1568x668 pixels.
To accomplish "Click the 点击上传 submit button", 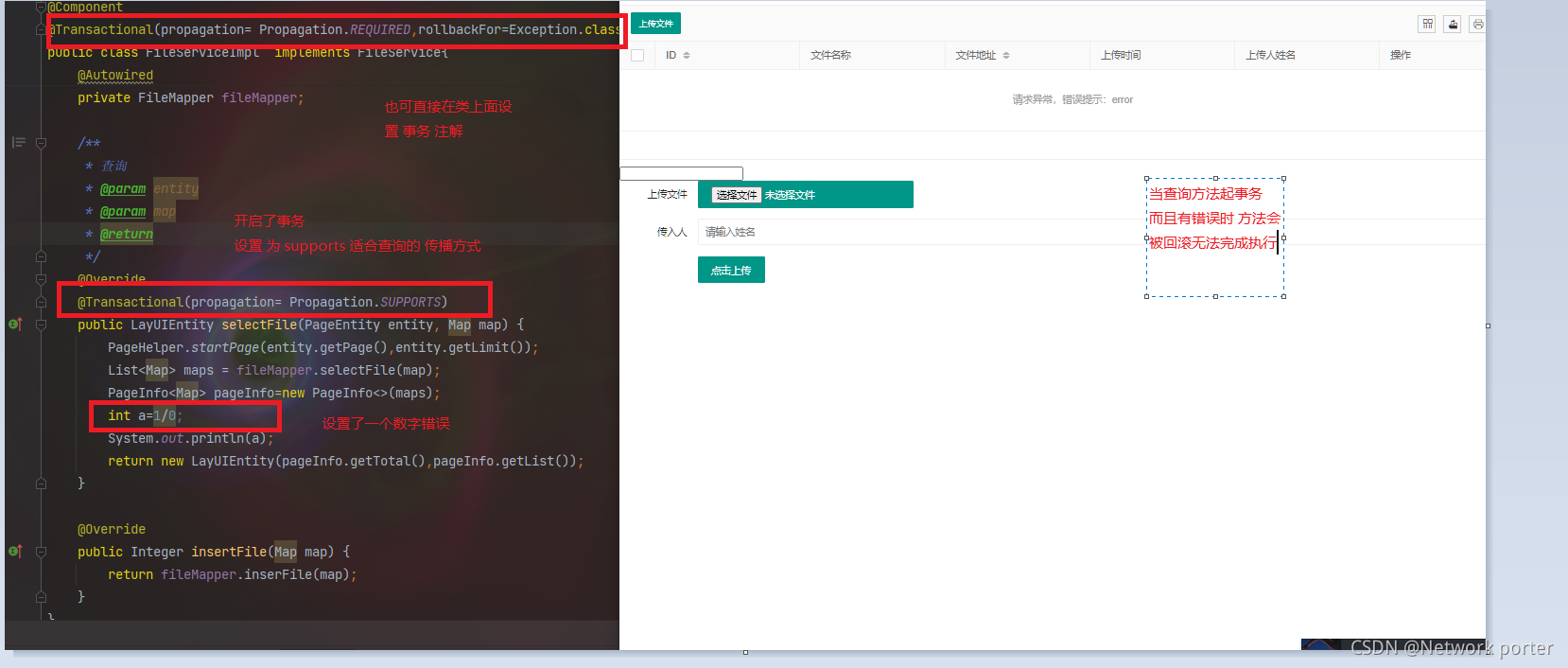I will (x=731, y=270).
